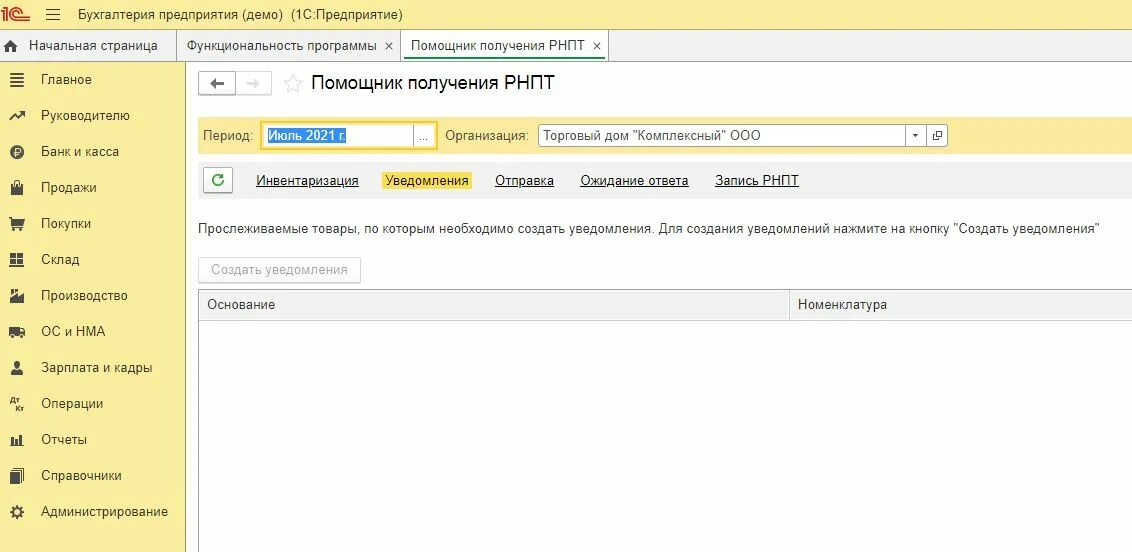Switch to Функциональность программы tab
Screen dimensions: 1132x552
tap(289, 46)
